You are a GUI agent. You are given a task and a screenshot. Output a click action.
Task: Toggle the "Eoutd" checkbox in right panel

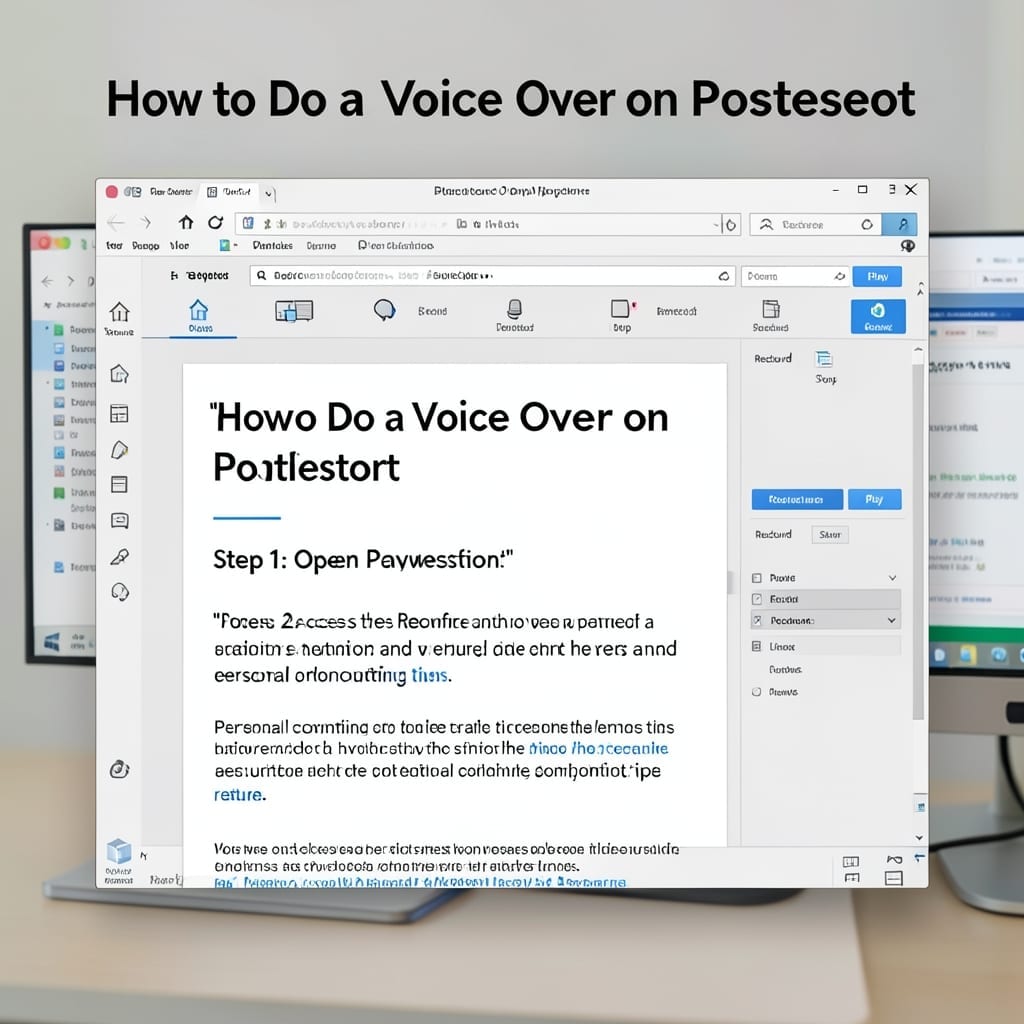(x=757, y=599)
